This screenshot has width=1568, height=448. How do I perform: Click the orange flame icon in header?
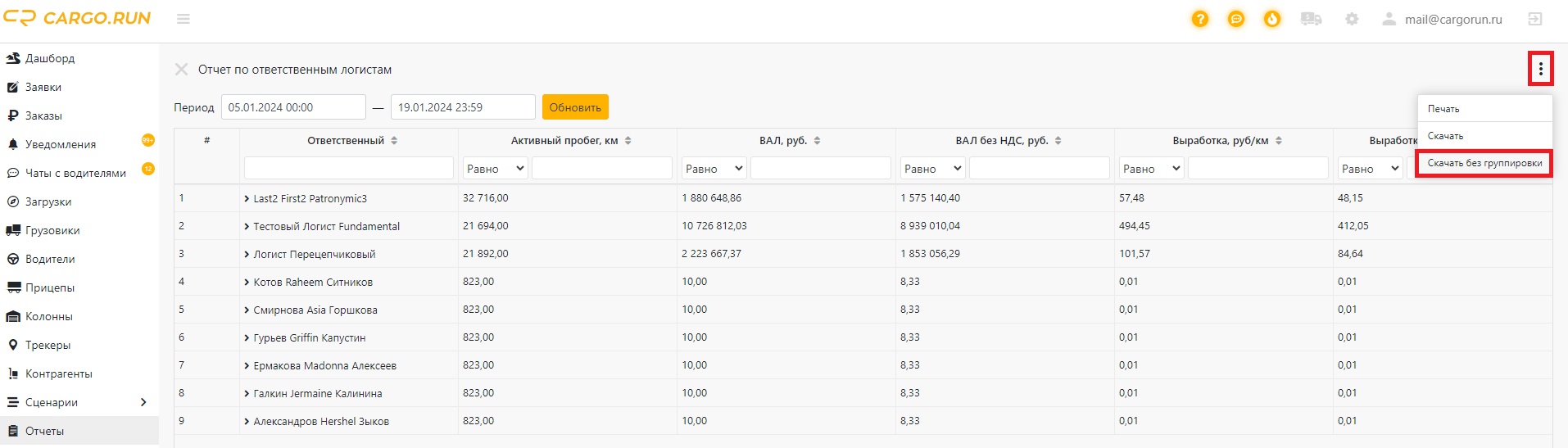coord(1271,19)
